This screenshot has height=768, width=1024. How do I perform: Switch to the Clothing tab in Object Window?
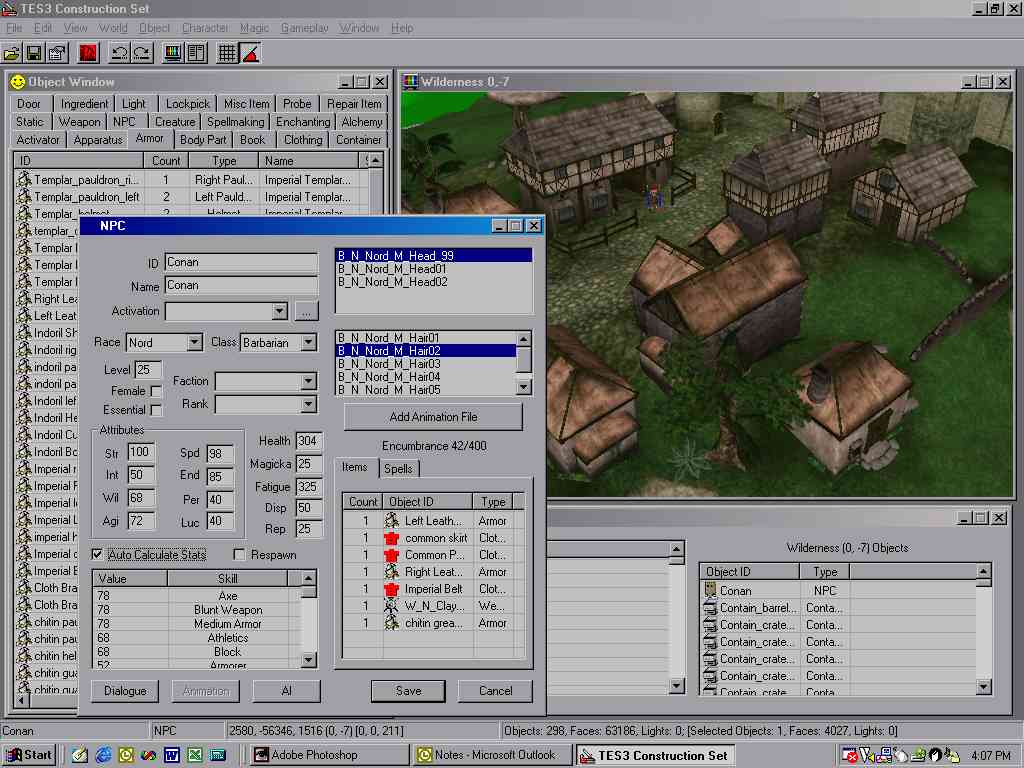click(303, 140)
